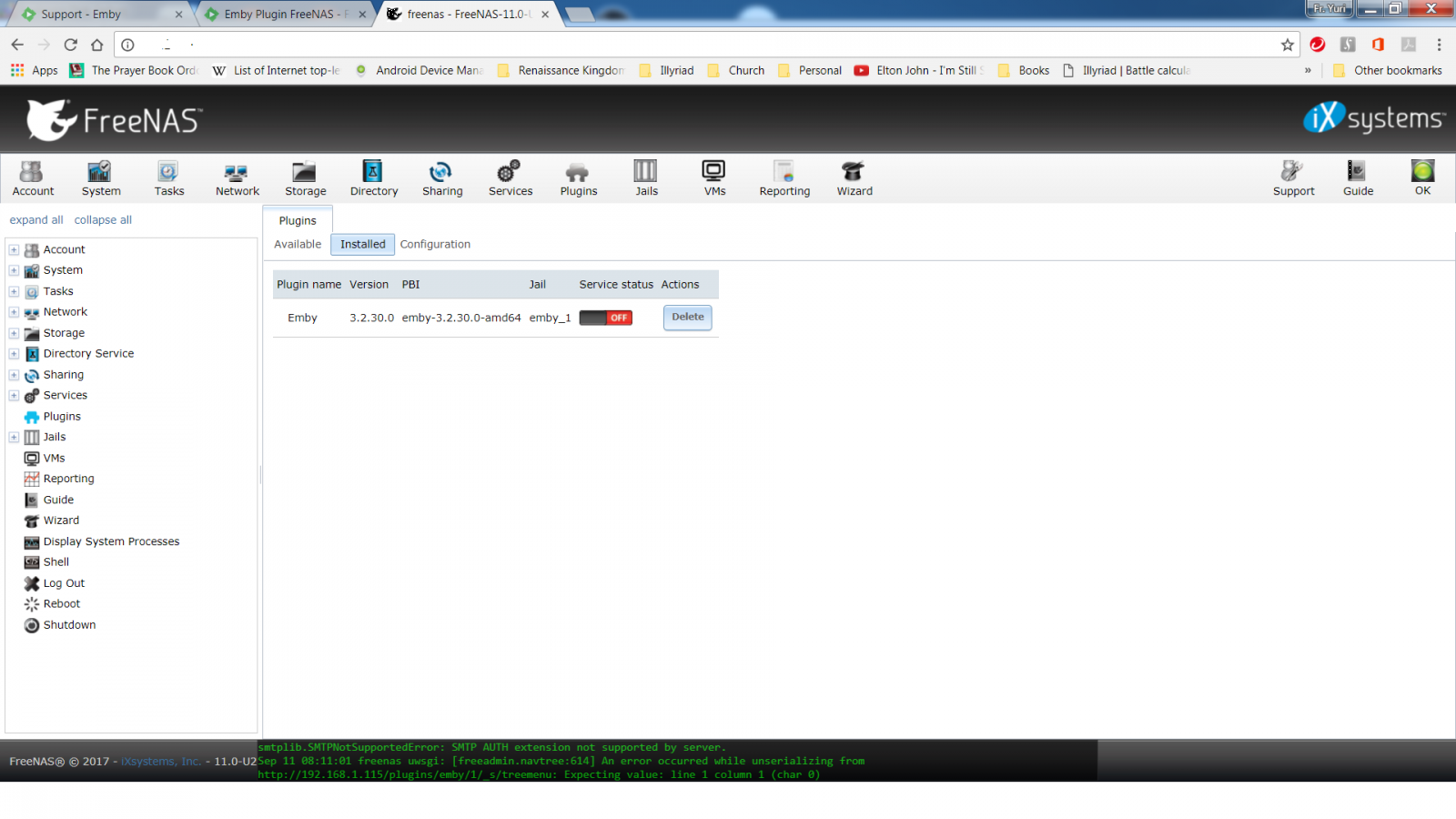Switch to the Available plugins tab

click(x=298, y=244)
